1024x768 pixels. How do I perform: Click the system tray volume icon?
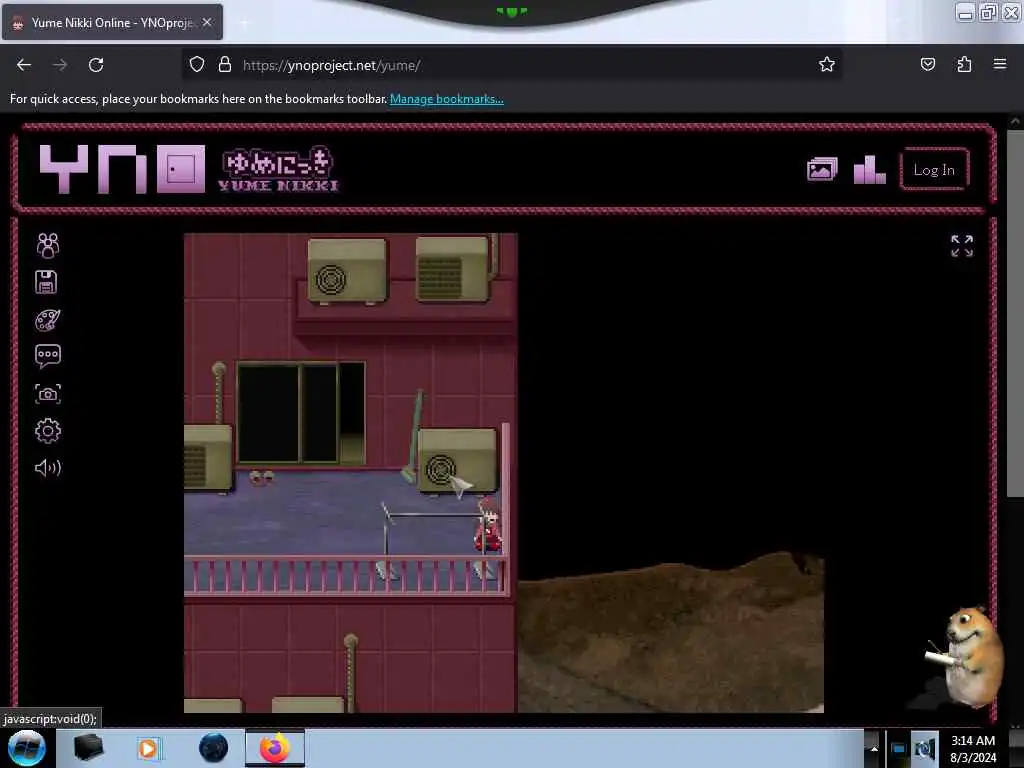coord(924,749)
